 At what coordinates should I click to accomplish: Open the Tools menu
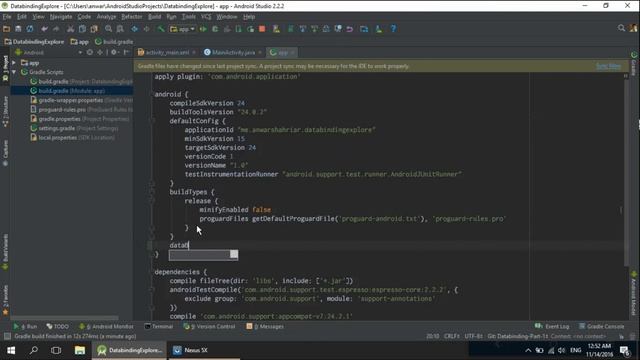point(189,17)
